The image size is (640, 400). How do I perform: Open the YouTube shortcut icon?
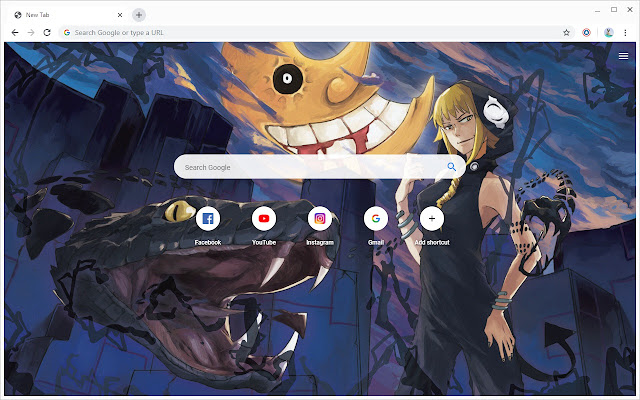[264, 218]
